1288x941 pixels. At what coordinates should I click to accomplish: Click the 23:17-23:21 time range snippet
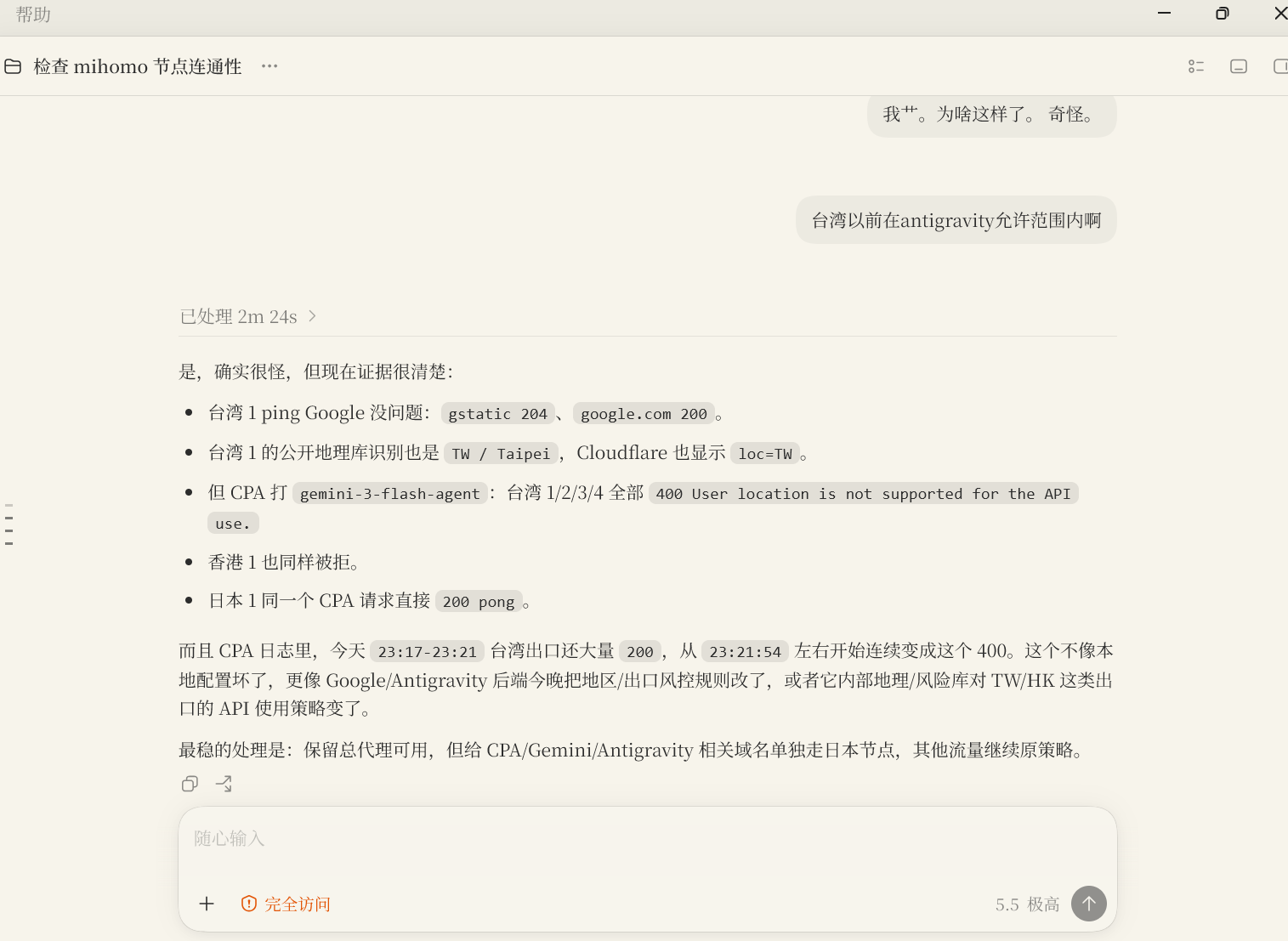coord(428,652)
